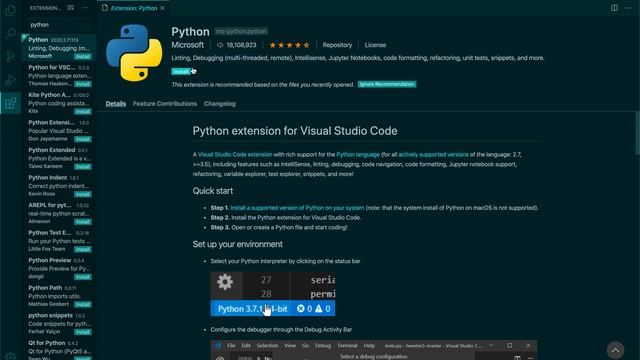
Task: Click the large Python logo
Action: click(134, 52)
